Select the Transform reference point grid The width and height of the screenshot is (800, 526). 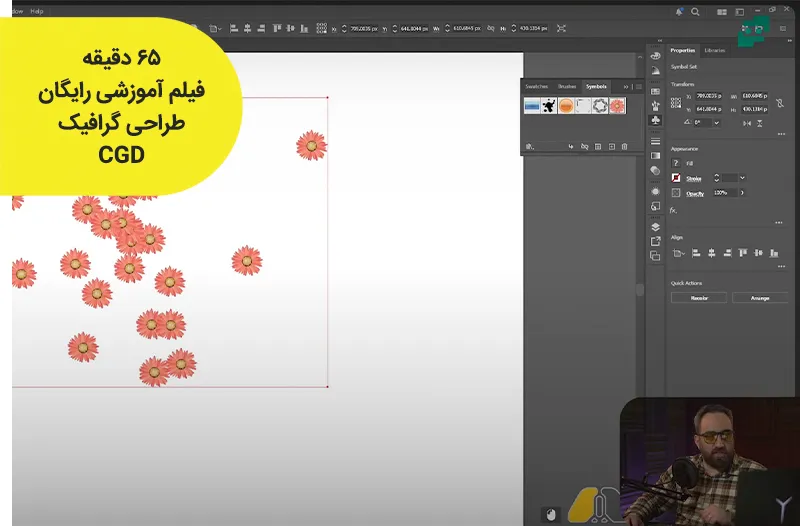point(676,102)
